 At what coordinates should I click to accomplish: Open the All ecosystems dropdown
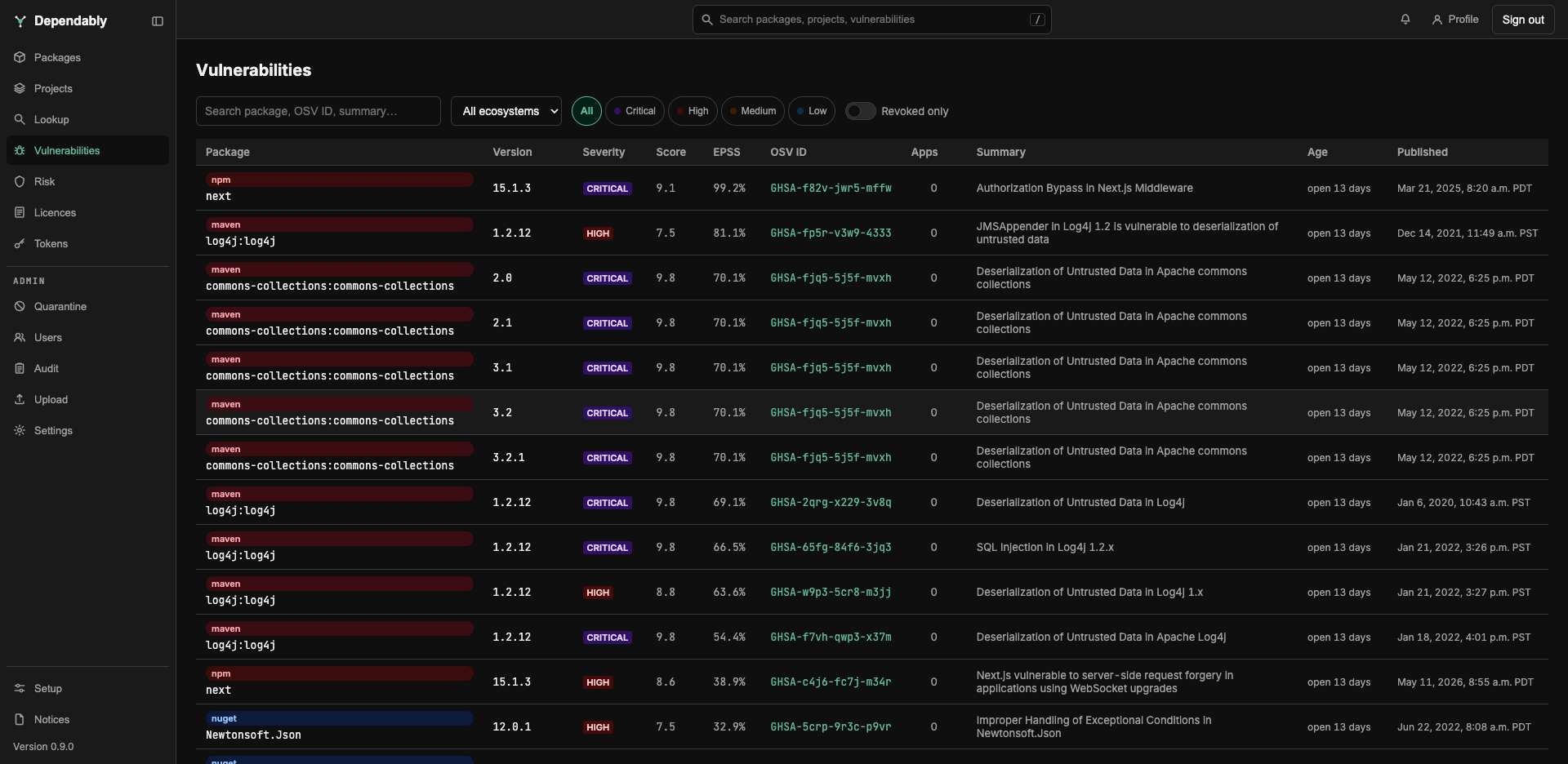tap(506, 111)
